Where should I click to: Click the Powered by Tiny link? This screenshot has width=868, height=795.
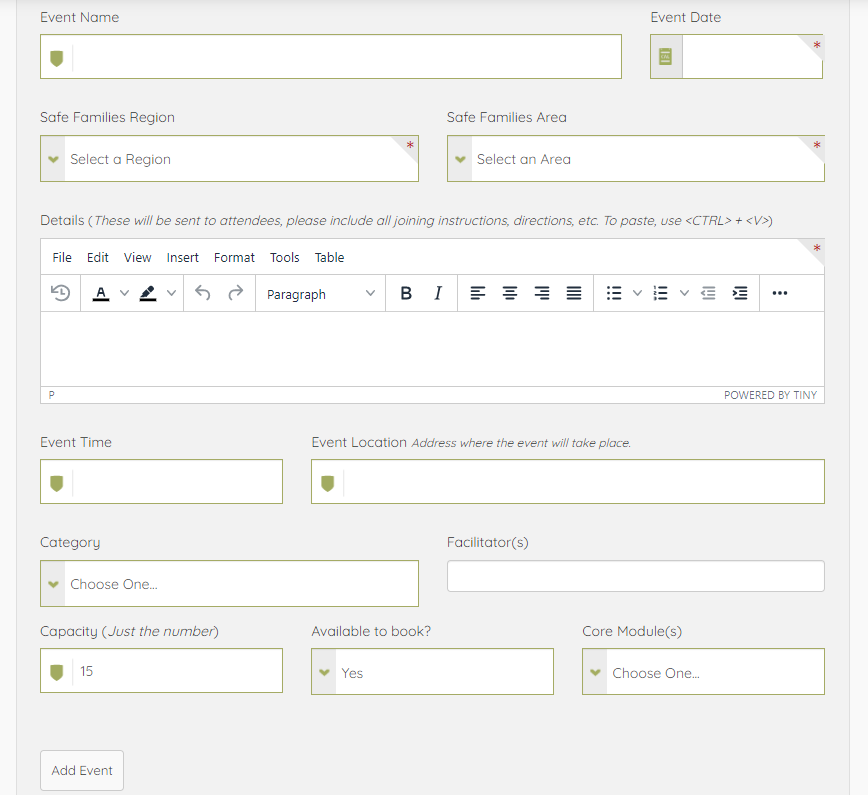[770, 395]
